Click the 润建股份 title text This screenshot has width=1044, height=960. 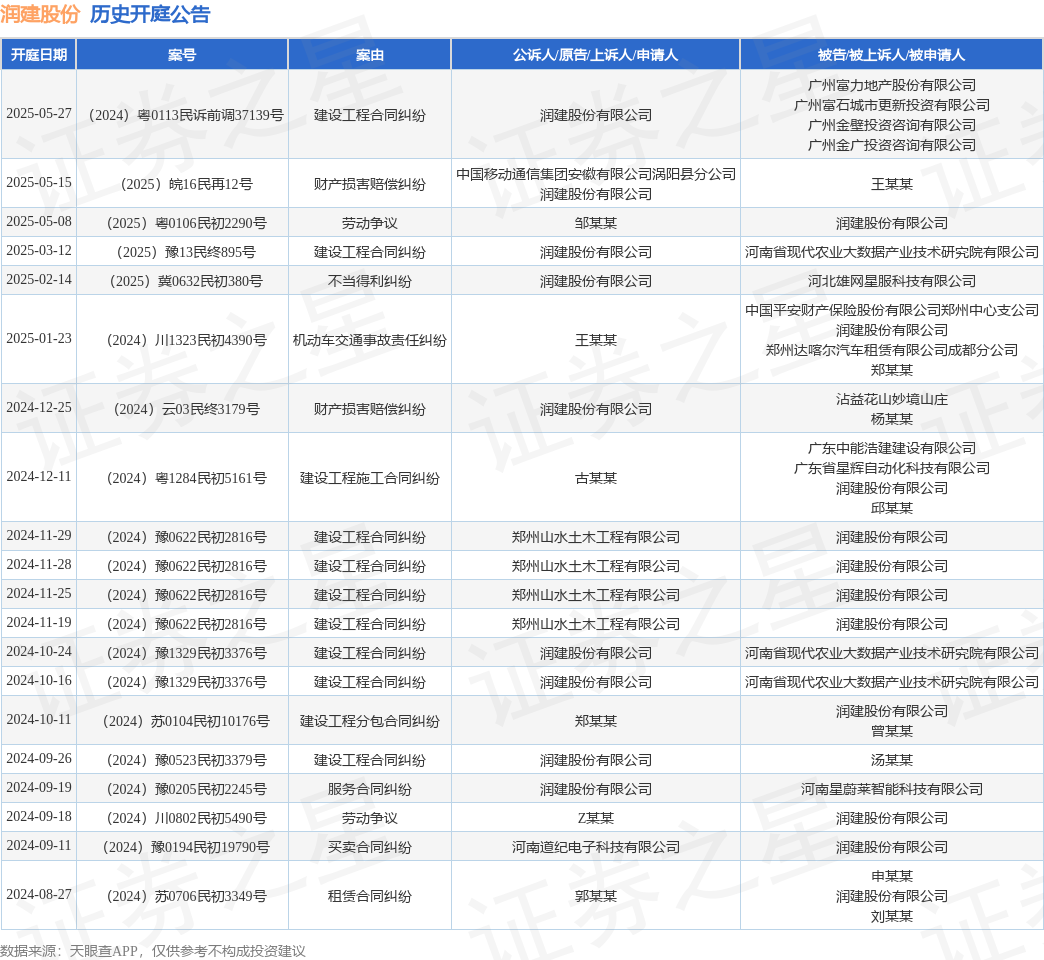tap(40, 14)
